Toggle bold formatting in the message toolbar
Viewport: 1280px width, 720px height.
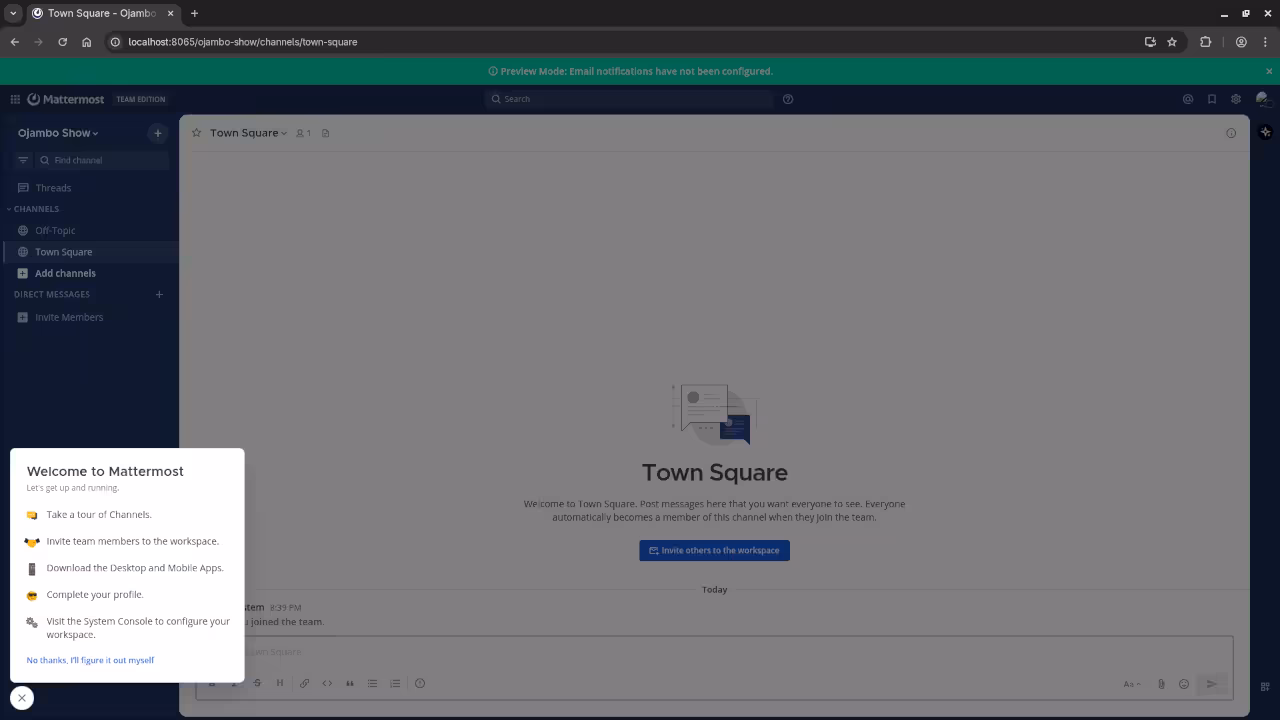click(x=212, y=683)
